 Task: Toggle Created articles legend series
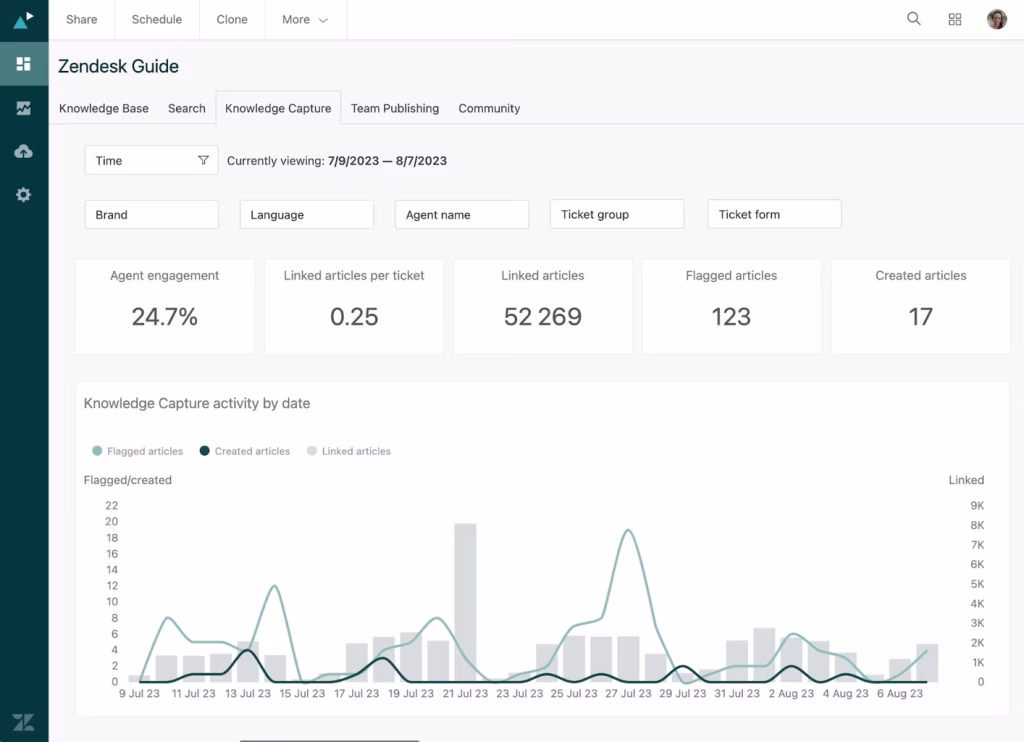pos(245,451)
